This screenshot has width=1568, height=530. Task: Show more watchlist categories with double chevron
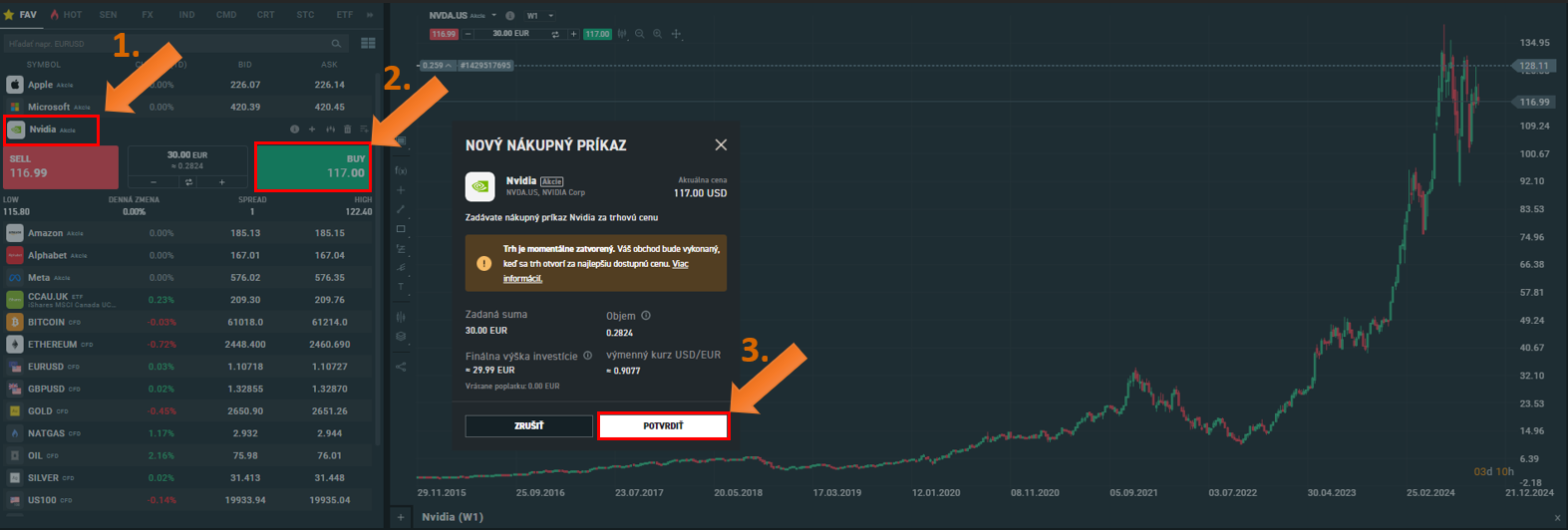370,15
